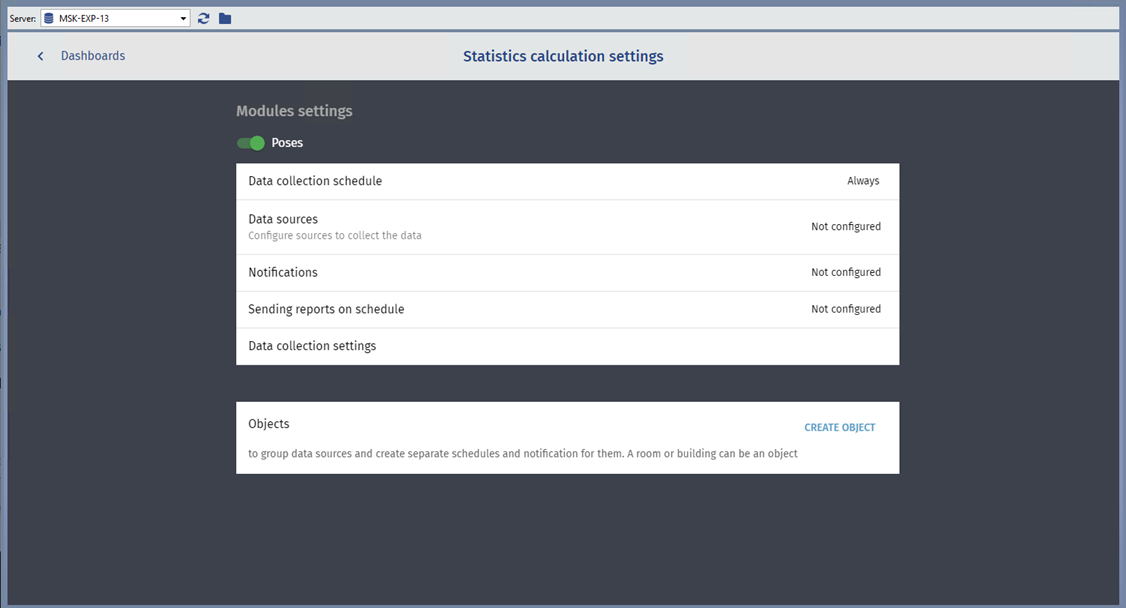1126x608 pixels.
Task: Open the Data collection schedule row
Action: (315, 181)
